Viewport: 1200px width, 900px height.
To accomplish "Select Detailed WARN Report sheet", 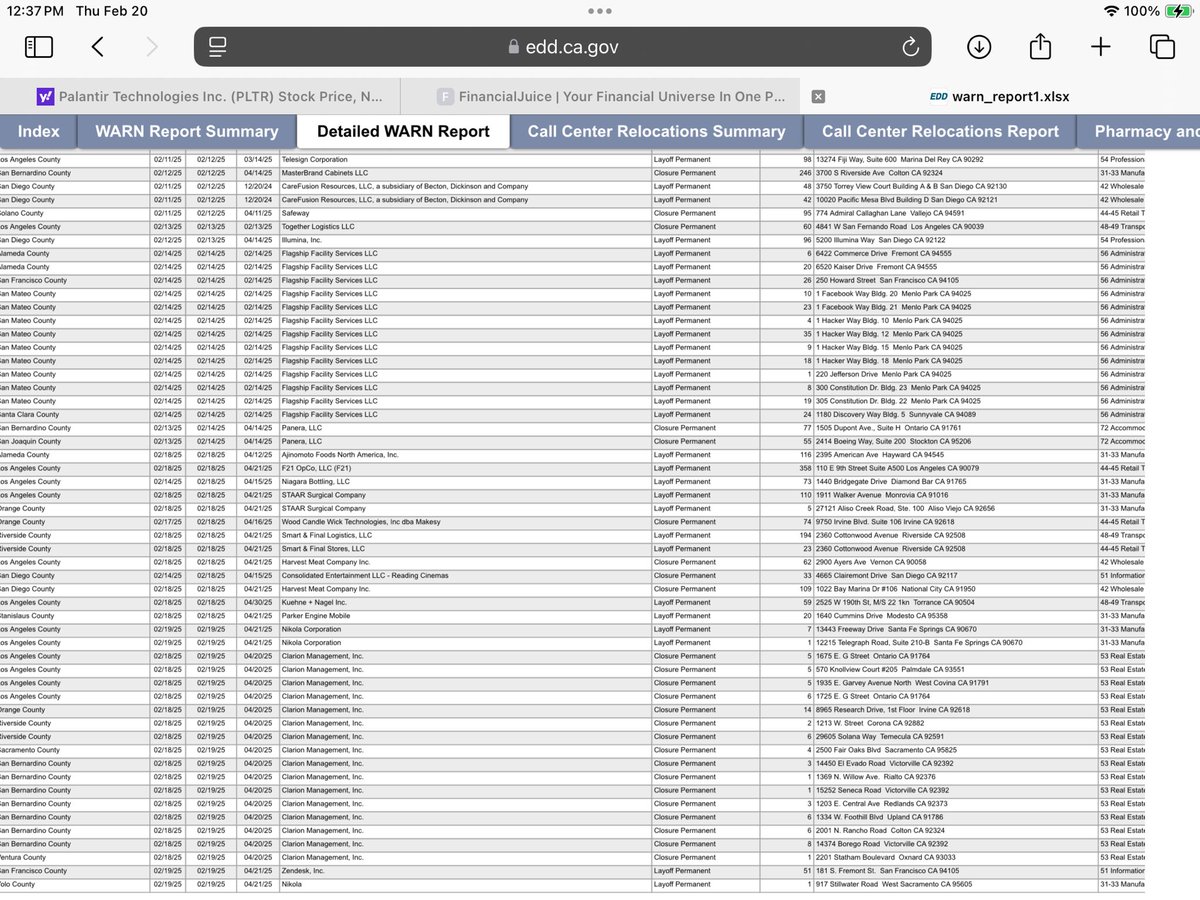I will (403, 131).
